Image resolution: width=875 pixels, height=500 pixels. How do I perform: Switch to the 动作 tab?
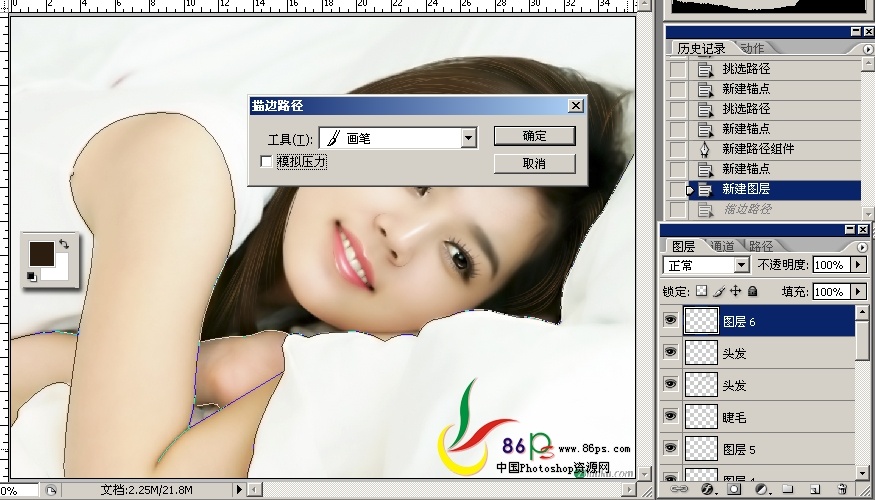click(x=752, y=48)
